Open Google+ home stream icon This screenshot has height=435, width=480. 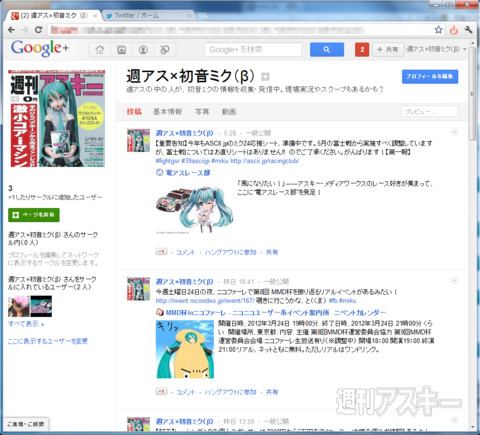[99, 50]
